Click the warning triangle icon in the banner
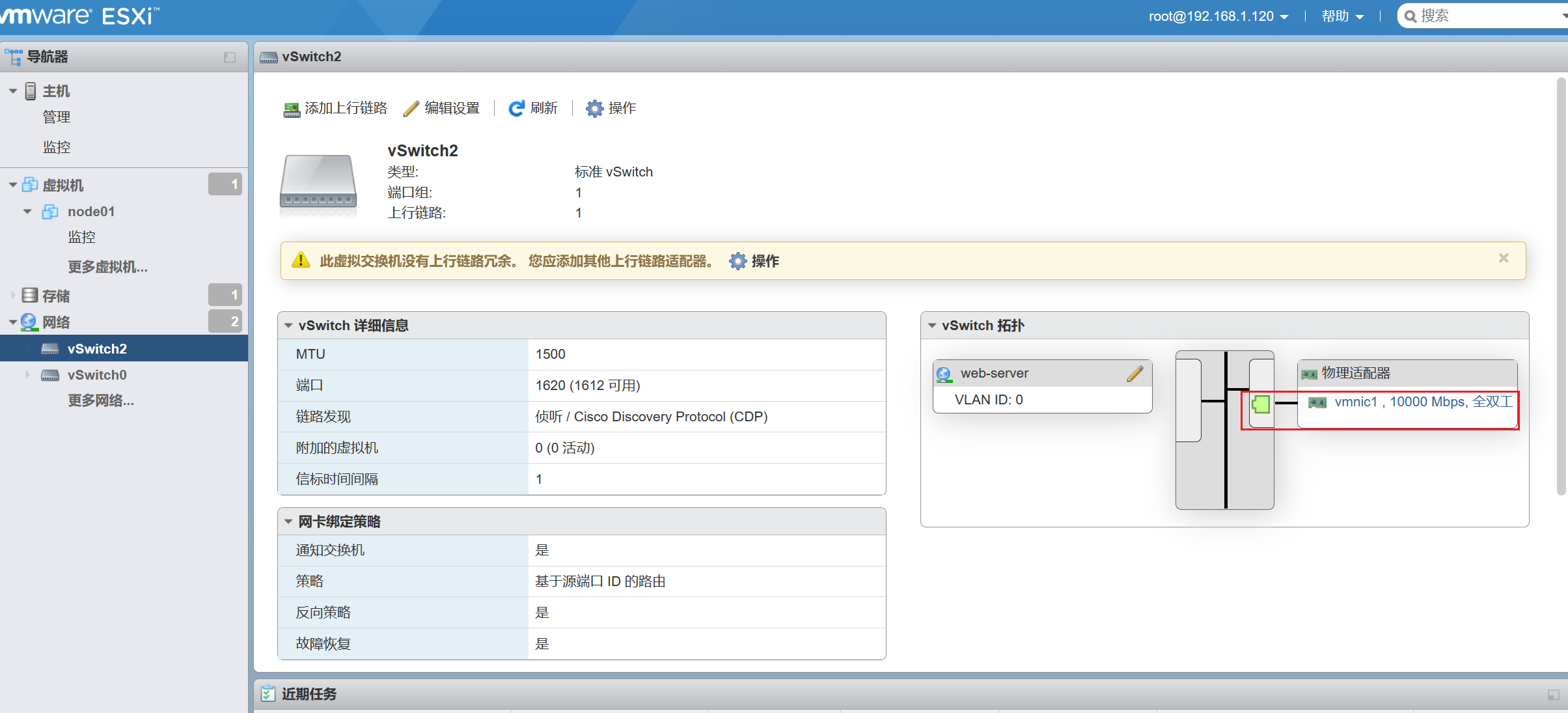This screenshot has width=1568, height=713. click(301, 260)
